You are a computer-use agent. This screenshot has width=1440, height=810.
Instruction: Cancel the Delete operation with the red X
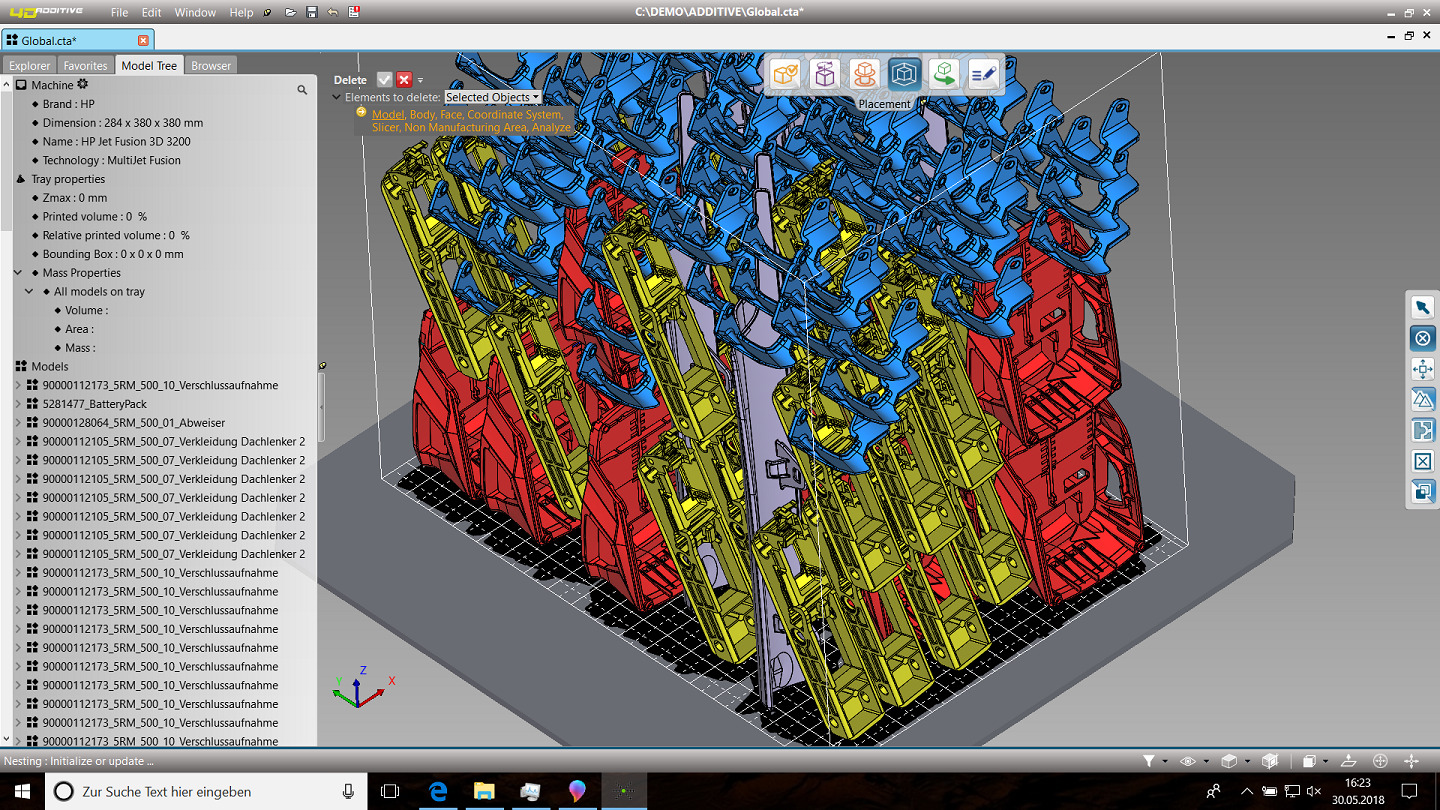403,79
